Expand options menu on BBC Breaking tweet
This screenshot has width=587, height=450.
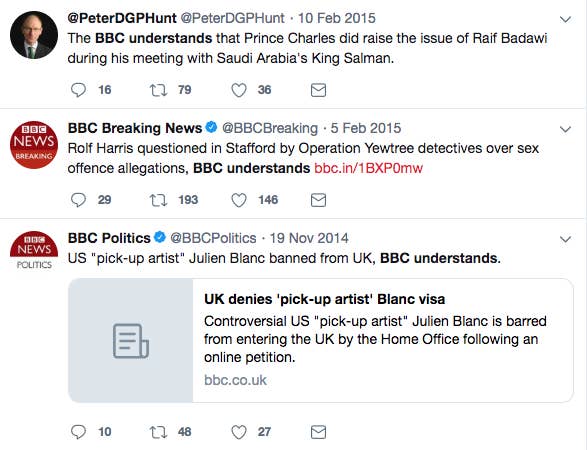[x=565, y=129]
